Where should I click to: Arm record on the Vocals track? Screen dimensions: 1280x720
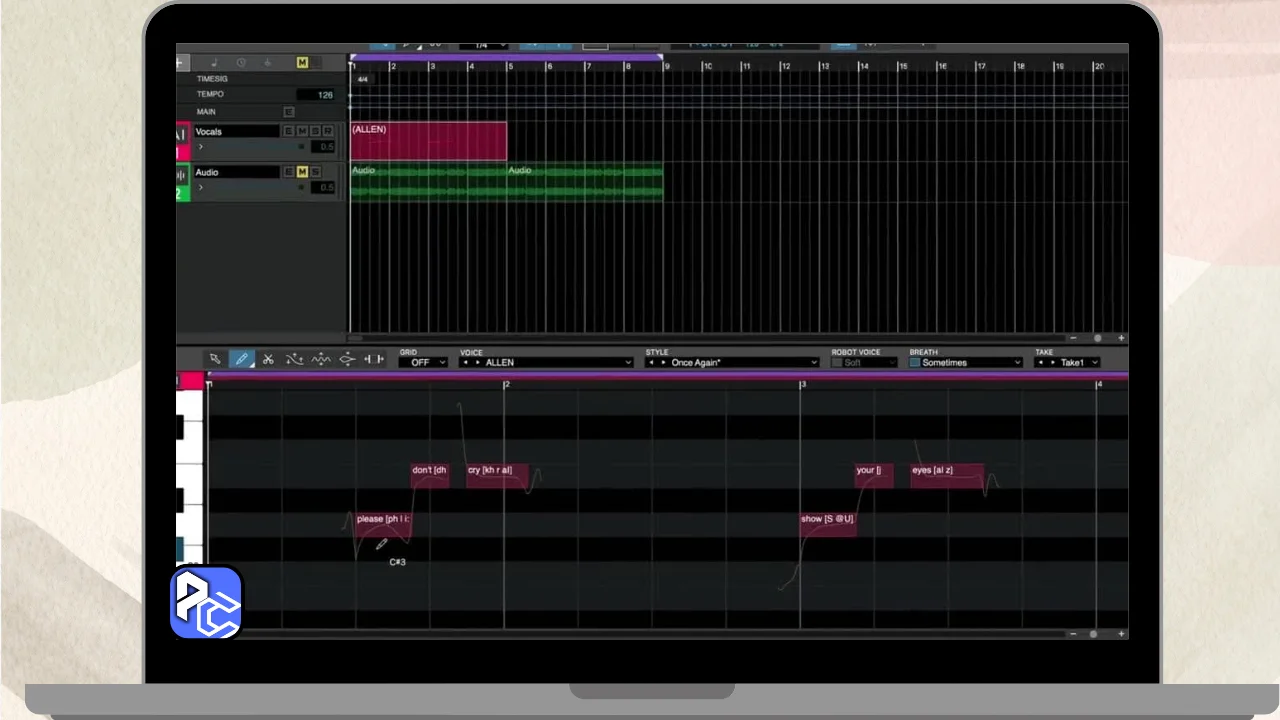click(327, 131)
